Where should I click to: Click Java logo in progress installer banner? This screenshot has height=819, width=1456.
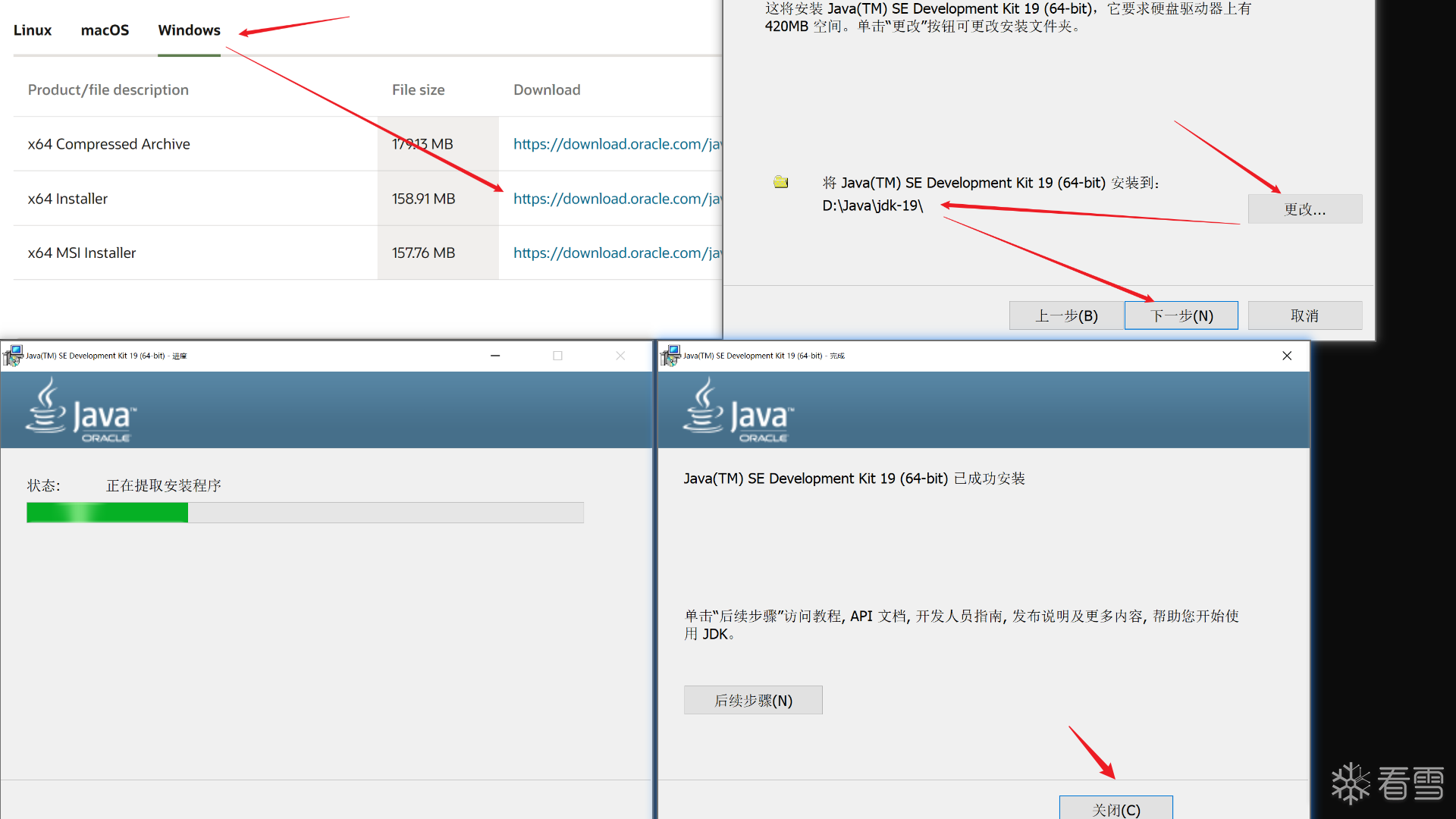point(80,411)
